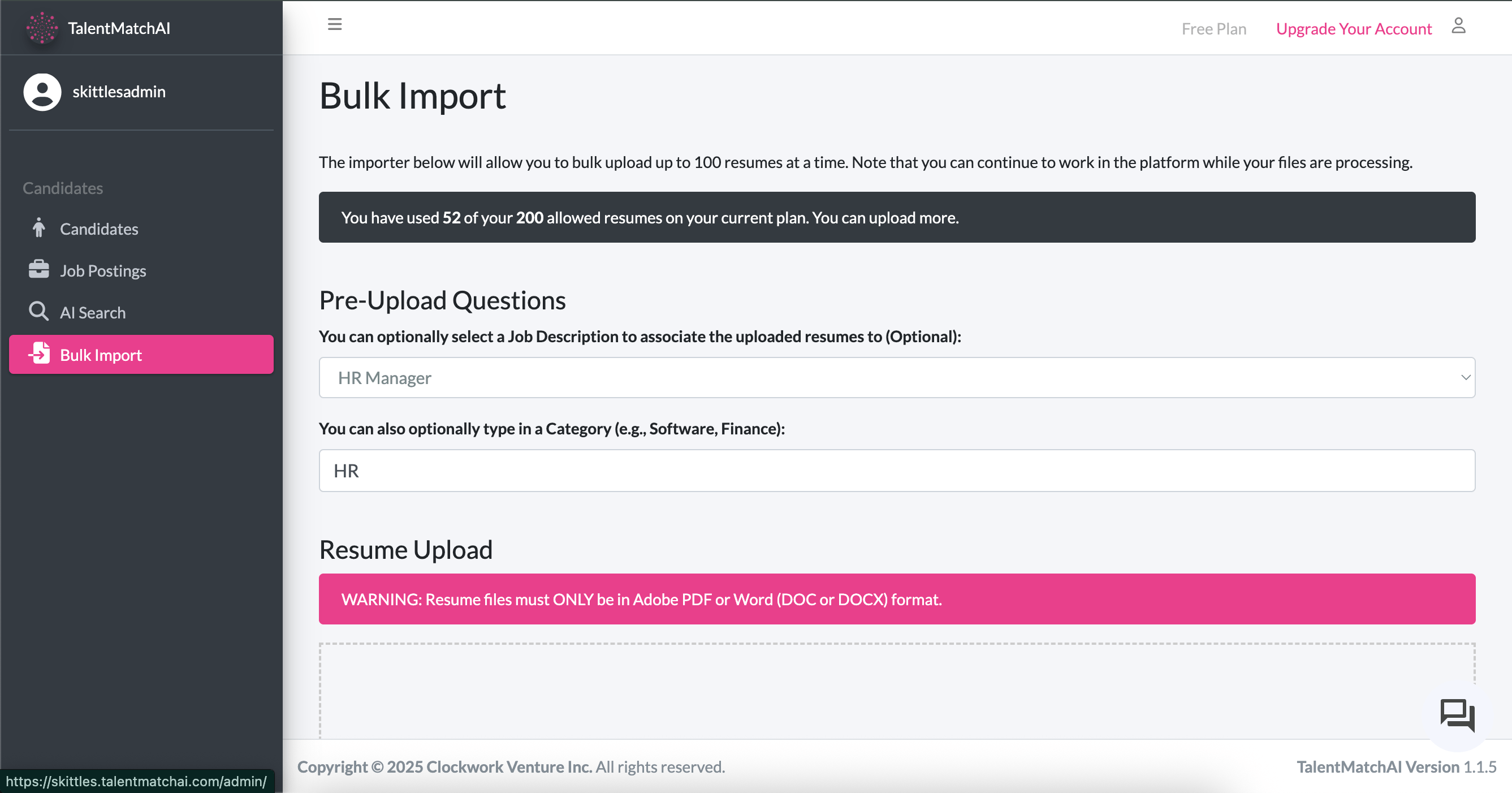Open the chat support icon

click(x=1458, y=716)
